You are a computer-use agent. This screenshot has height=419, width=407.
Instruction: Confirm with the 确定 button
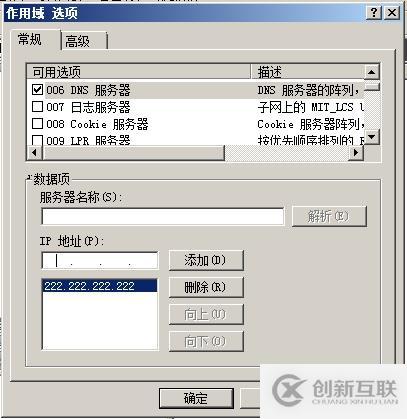point(196,398)
